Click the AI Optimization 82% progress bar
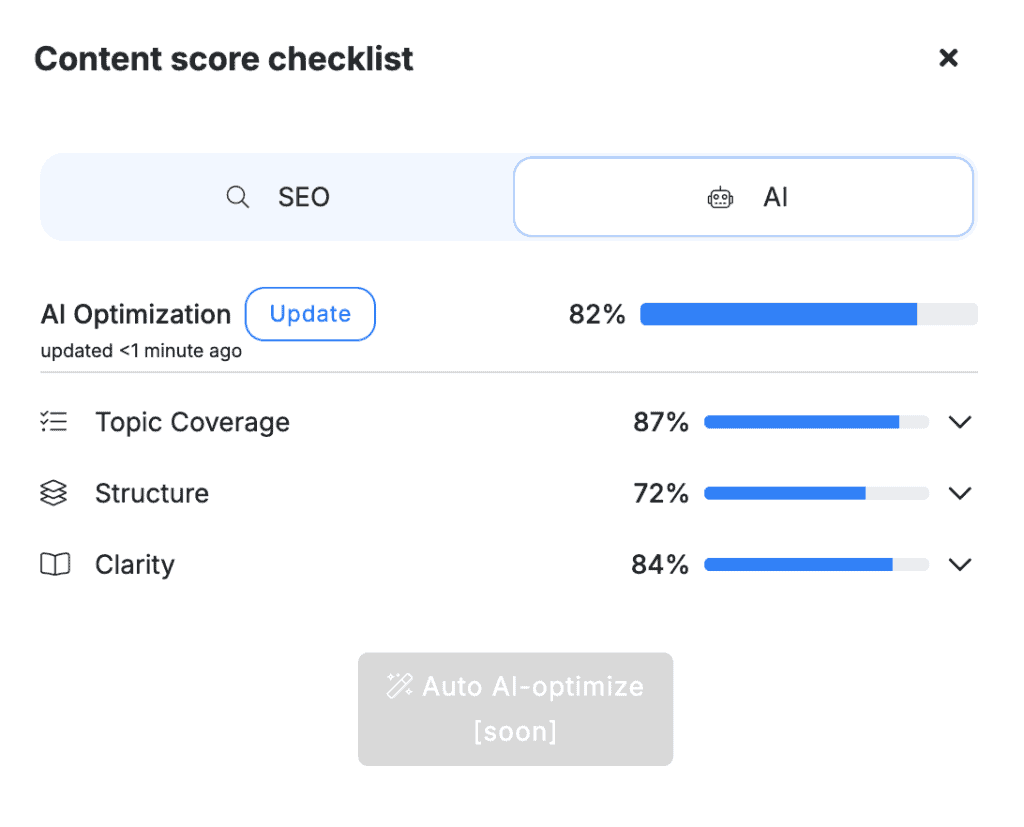The width and height of the screenshot is (1024, 827). point(808,315)
